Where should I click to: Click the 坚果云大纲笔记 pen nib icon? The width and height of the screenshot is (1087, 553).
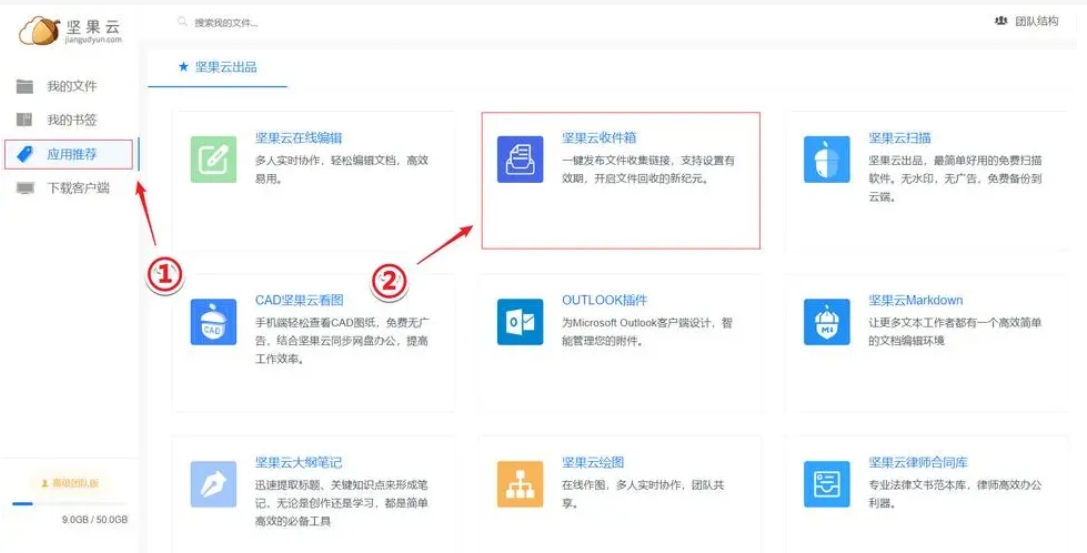click(x=214, y=484)
